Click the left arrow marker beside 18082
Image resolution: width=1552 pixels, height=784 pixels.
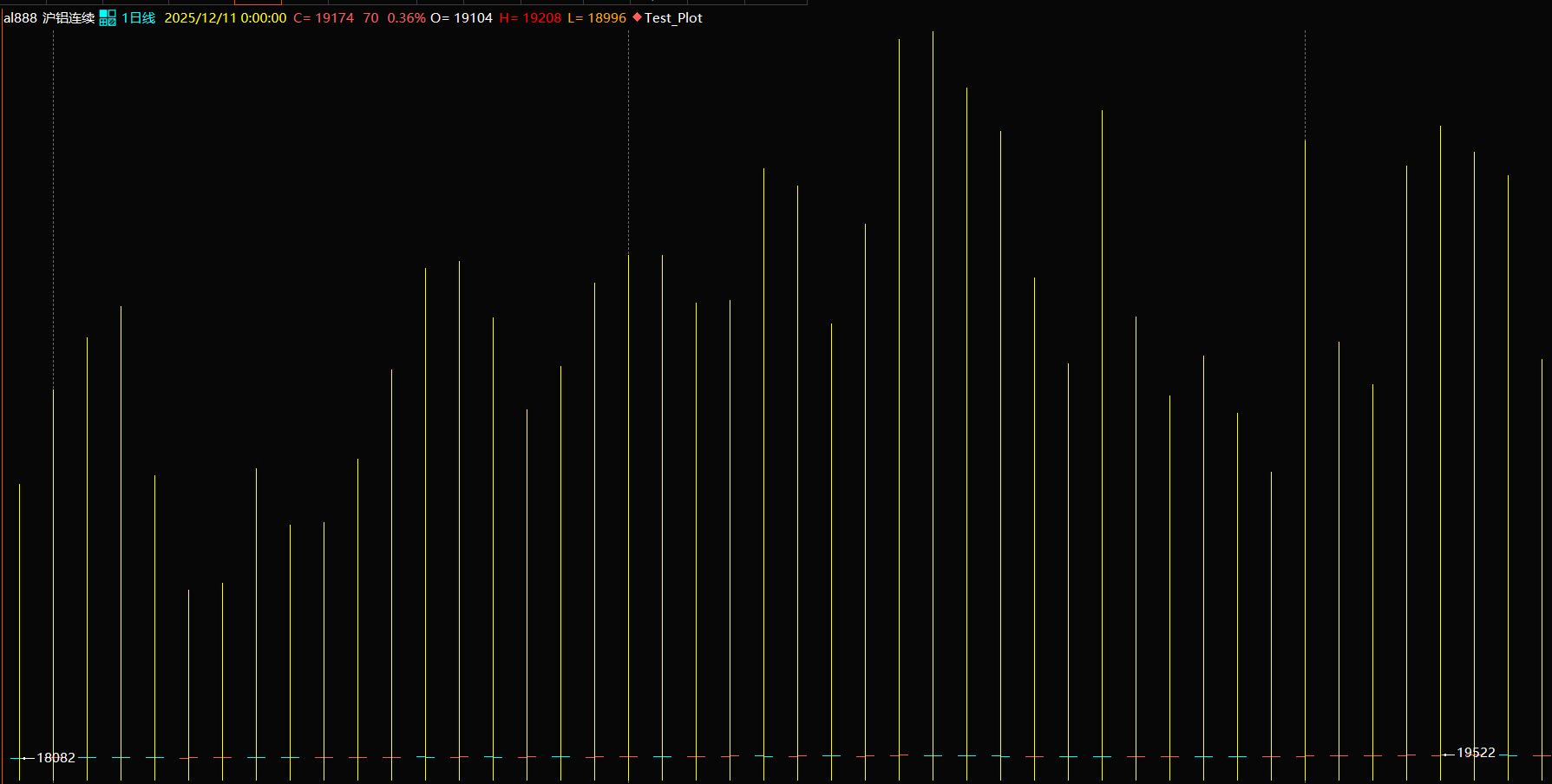[x=28, y=758]
